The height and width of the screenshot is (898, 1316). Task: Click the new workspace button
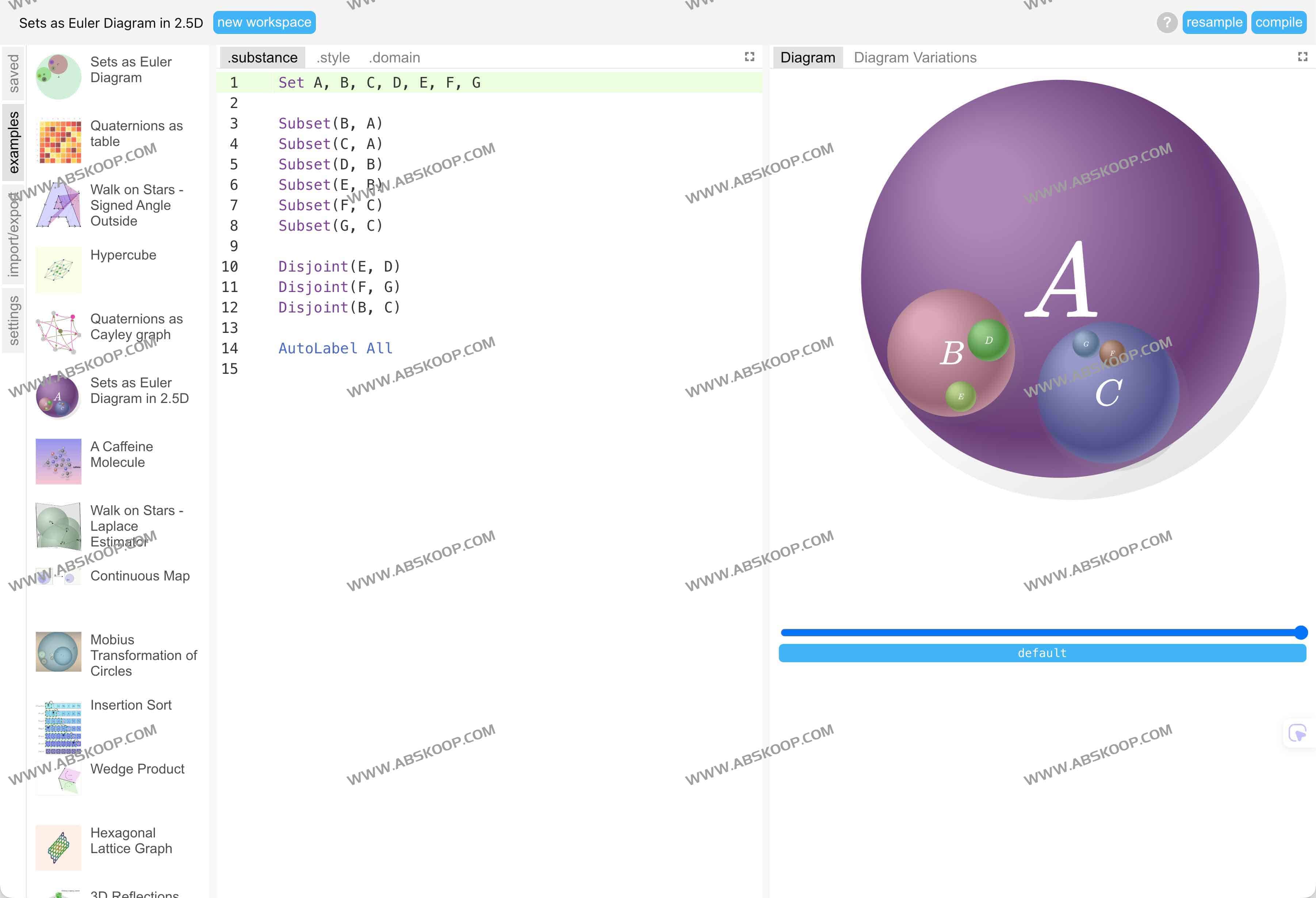[x=264, y=23]
